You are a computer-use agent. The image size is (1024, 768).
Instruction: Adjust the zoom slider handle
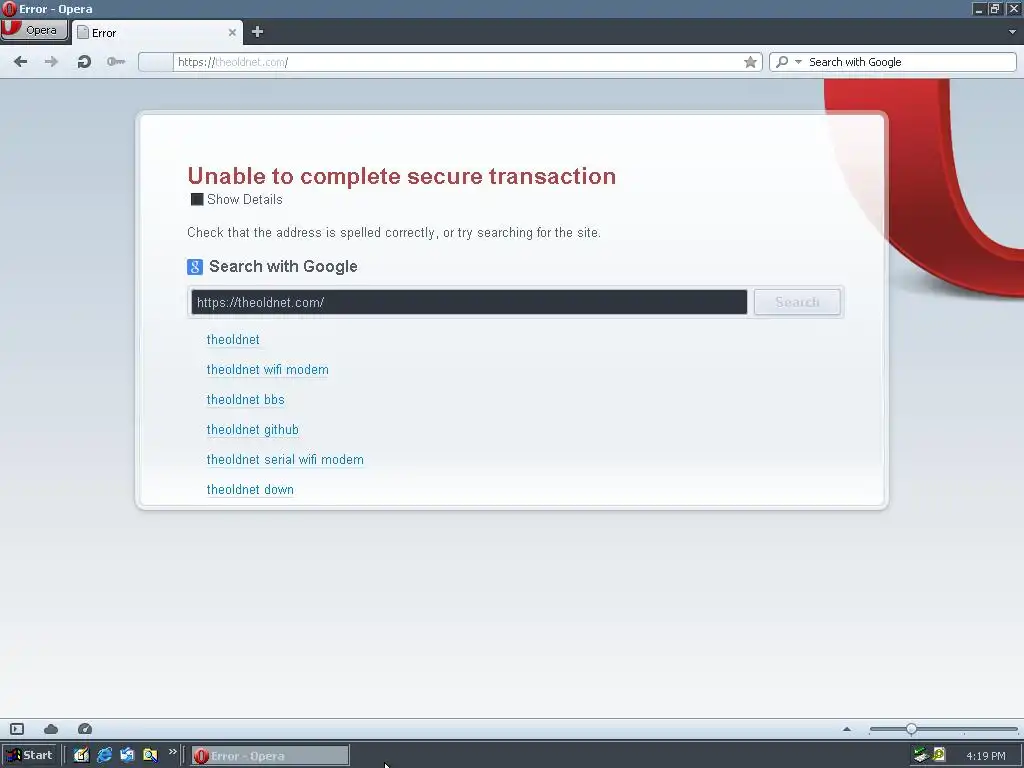pos(911,729)
